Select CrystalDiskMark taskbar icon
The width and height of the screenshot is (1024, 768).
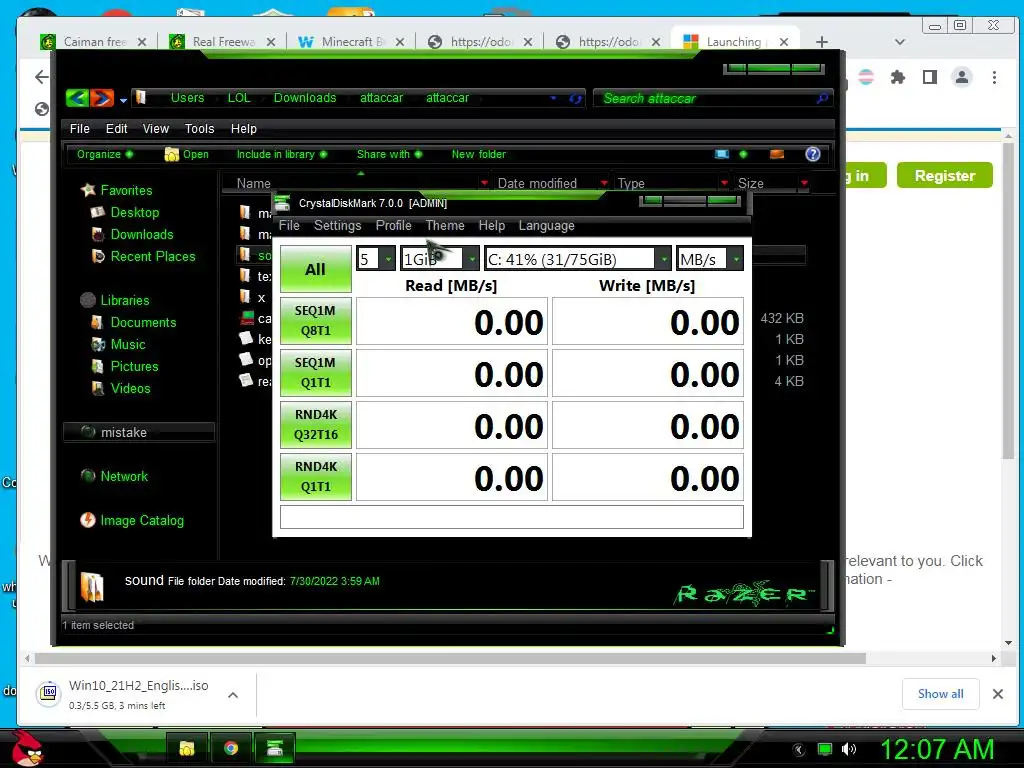pos(274,748)
